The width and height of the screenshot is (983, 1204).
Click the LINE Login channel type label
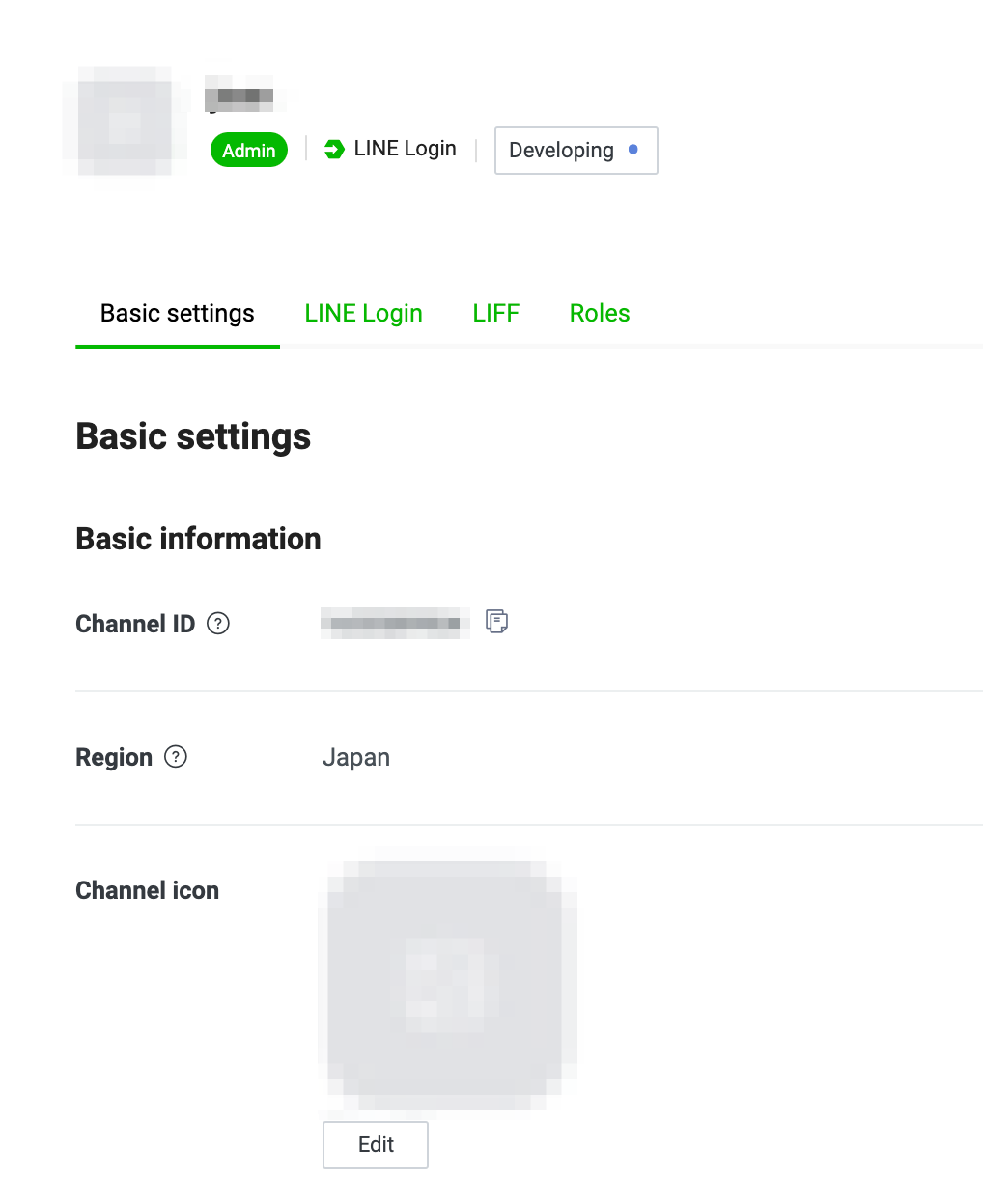(405, 149)
